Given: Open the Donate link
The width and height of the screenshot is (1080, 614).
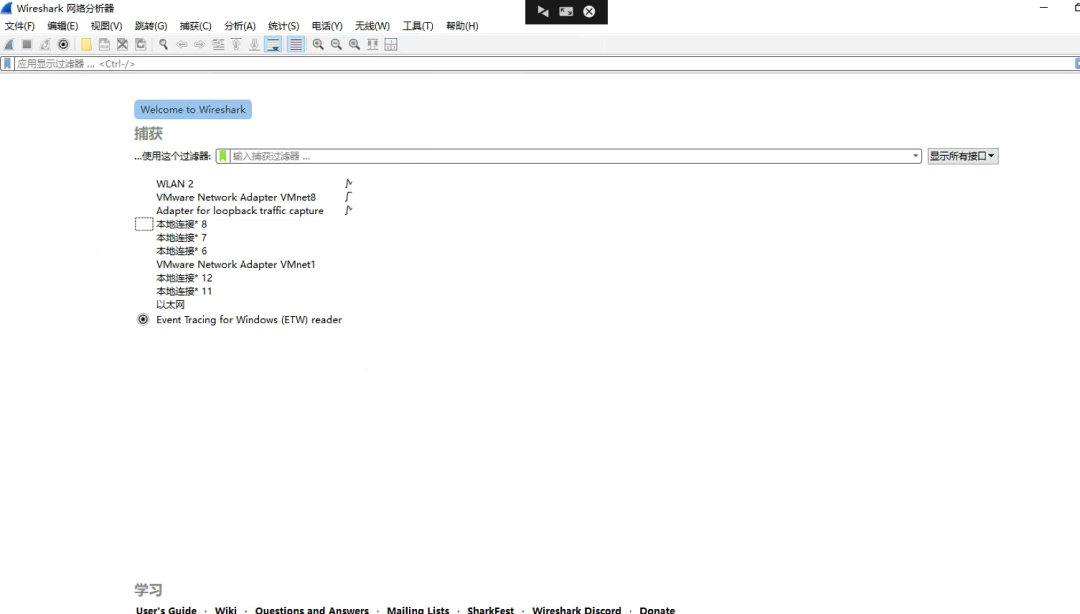Looking at the screenshot, I should 657,610.
